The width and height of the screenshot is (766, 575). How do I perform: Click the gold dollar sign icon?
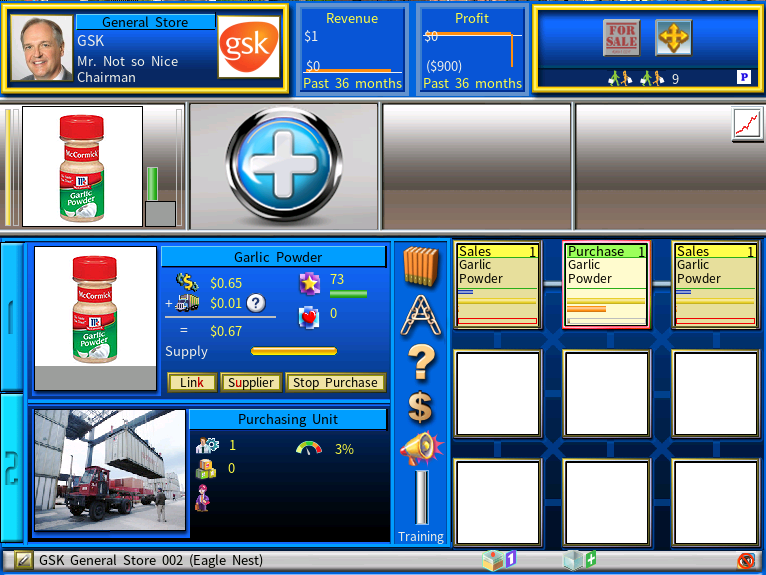point(420,407)
